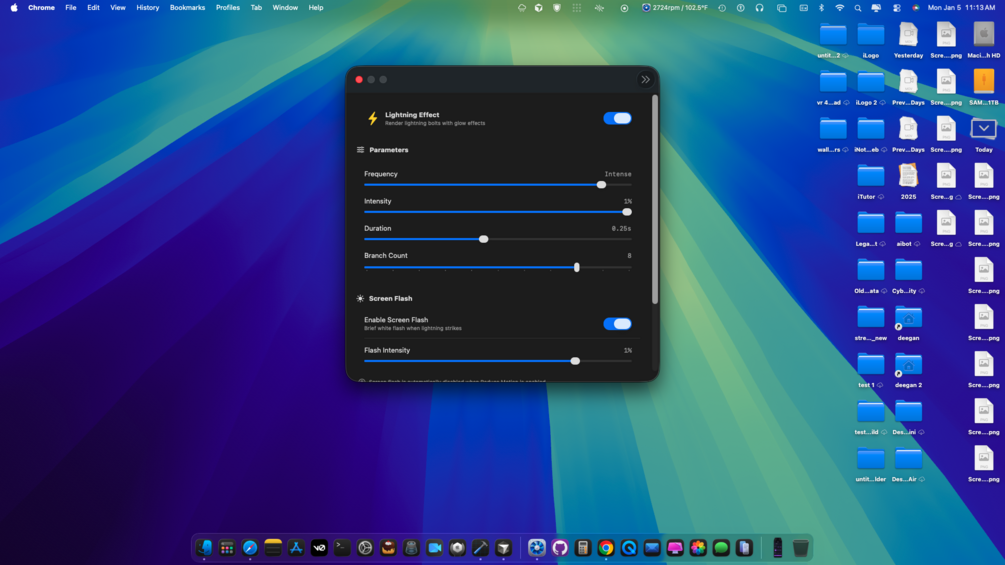Open GitHub Desktop from the dock
This screenshot has width=1005, height=565.
pyautogui.click(x=560, y=548)
